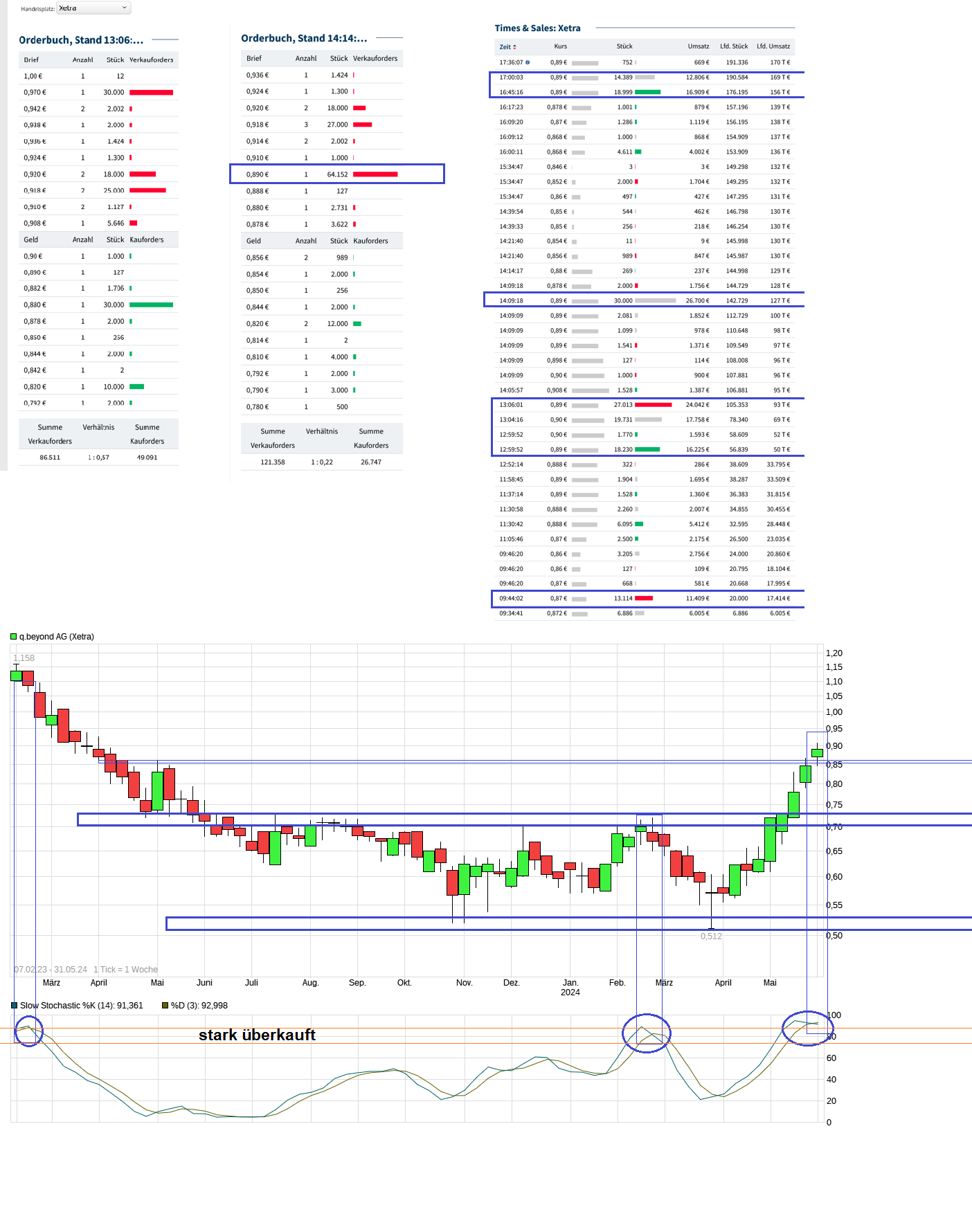The width and height of the screenshot is (972, 1232).
Task: Click the 24.042 € Umsatz value
Action: 697,405
